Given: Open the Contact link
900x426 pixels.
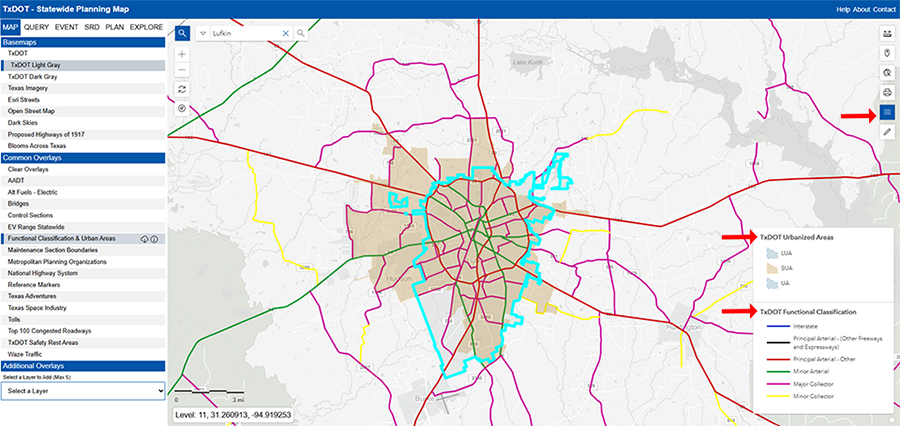Looking at the screenshot, I should coord(883,10).
